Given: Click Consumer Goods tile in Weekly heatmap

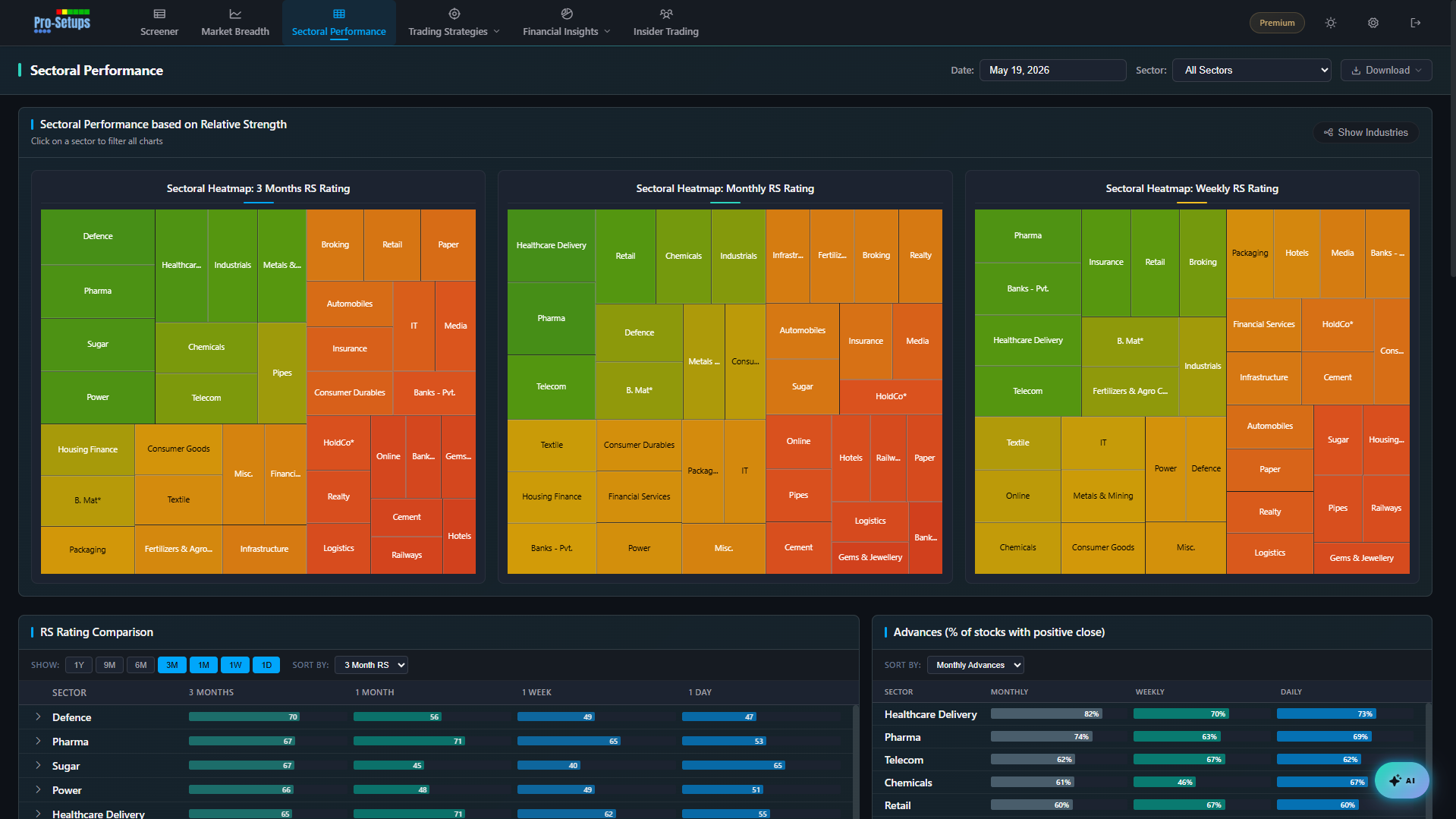Looking at the screenshot, I should pyautogui.click(x=1103, y=548).
